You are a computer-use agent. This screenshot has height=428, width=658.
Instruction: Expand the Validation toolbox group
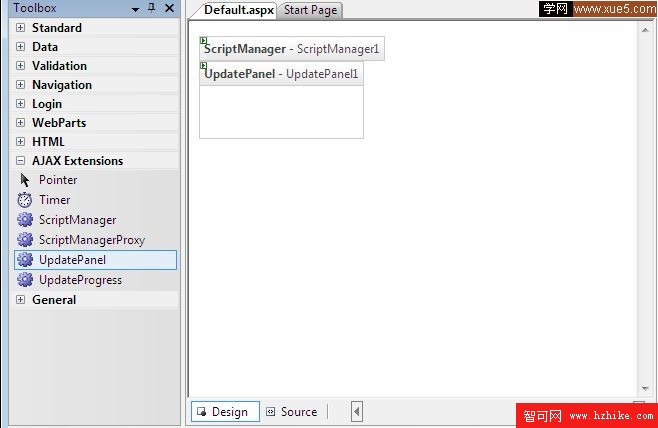click(20, 65)
